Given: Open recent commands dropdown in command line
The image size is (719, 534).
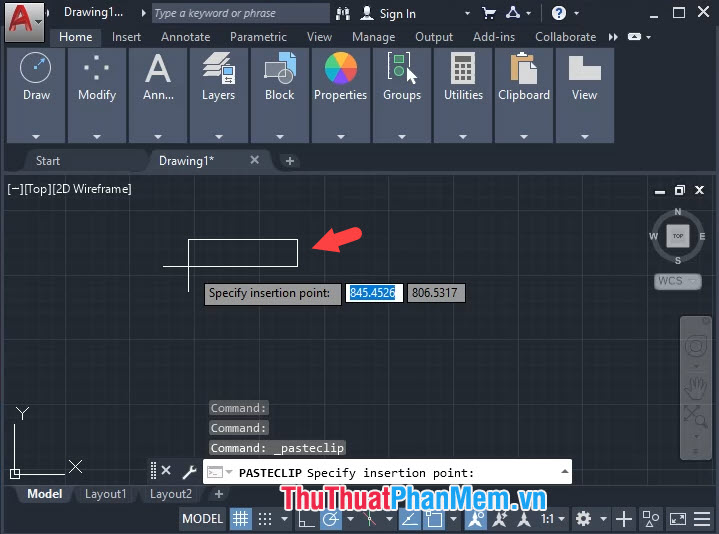Looking at the screenshot, I should coord(229,472).
